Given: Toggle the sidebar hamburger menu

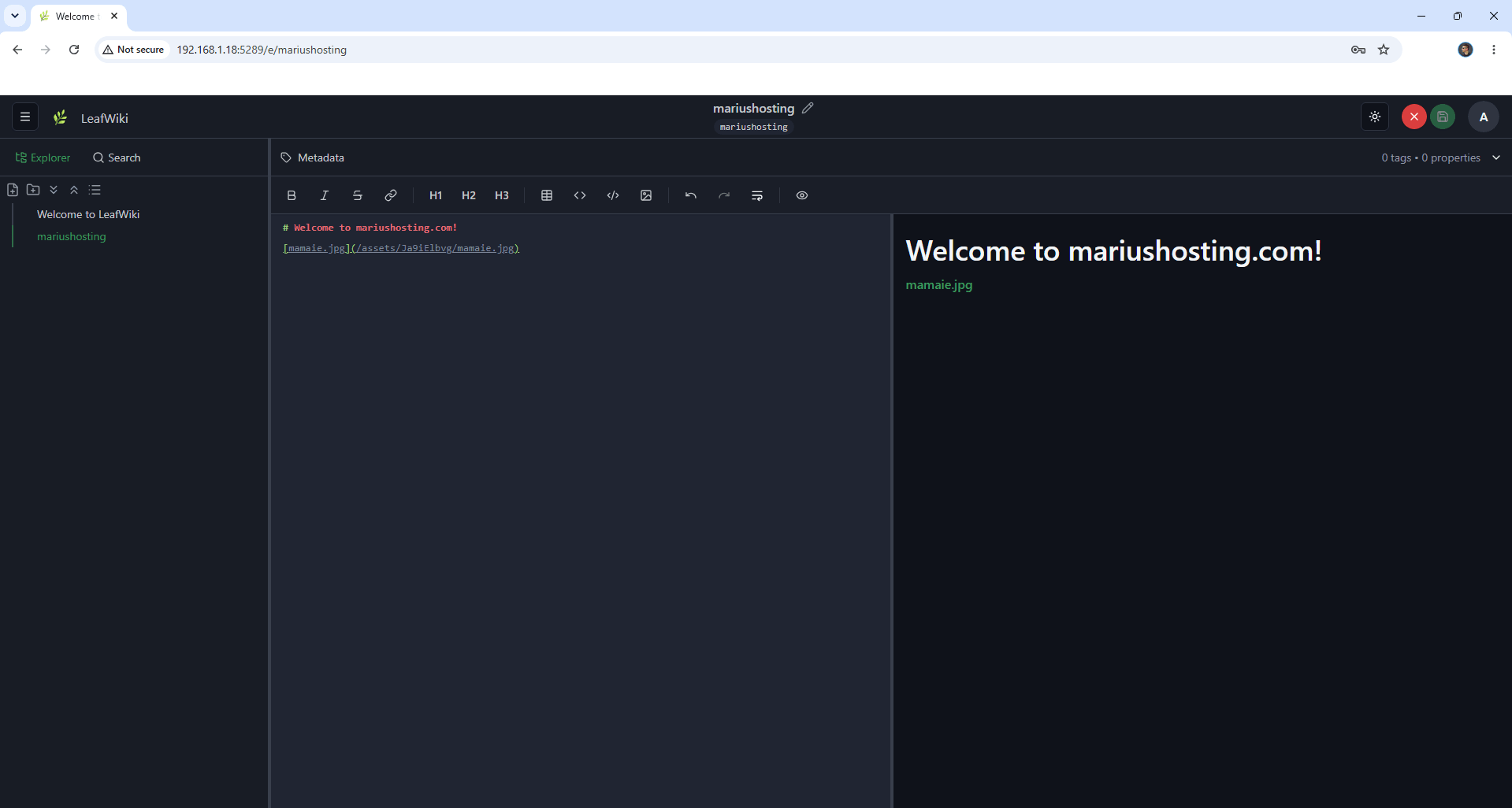Looking at the screenshot, I should [x=25, y=117].
